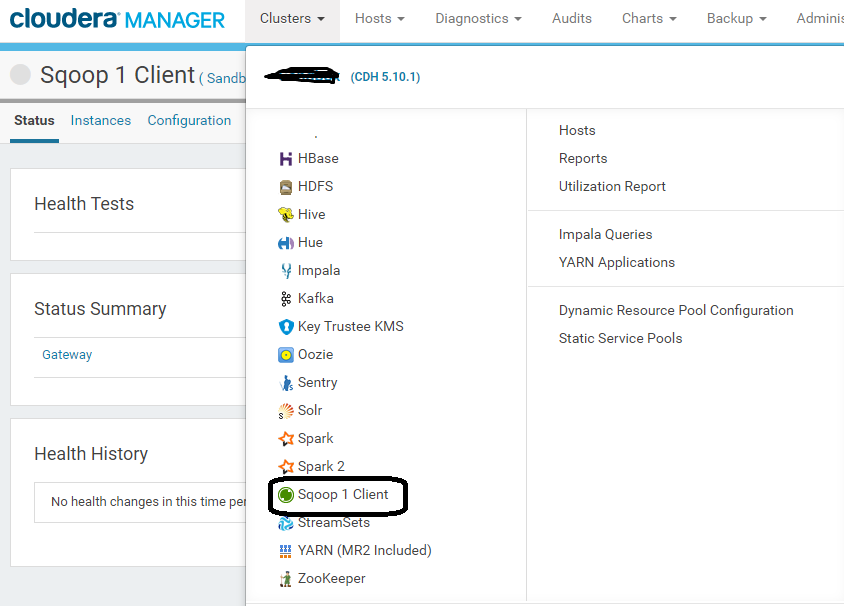This screenshot has width=844, height=606.
Task: Open the Diagnostics dropdown
Action: tap(478, 17)
